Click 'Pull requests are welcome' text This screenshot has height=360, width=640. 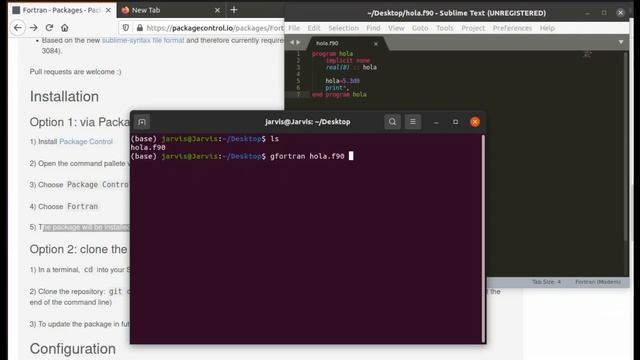point(75,72)
